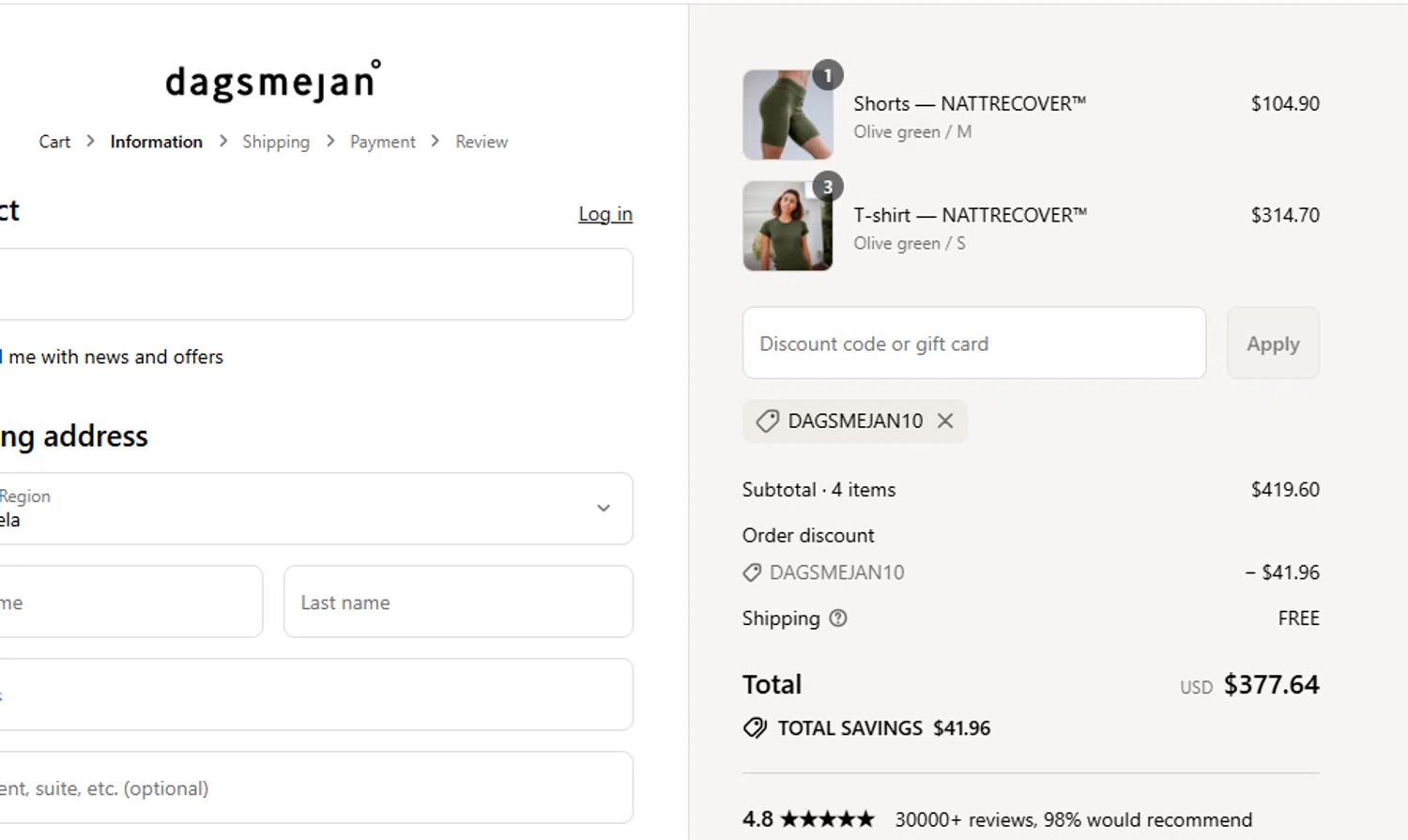Screen dimensions: 1408x840
Task: Click the Shorts — NATTRECOVER product name
Action: 970,103
